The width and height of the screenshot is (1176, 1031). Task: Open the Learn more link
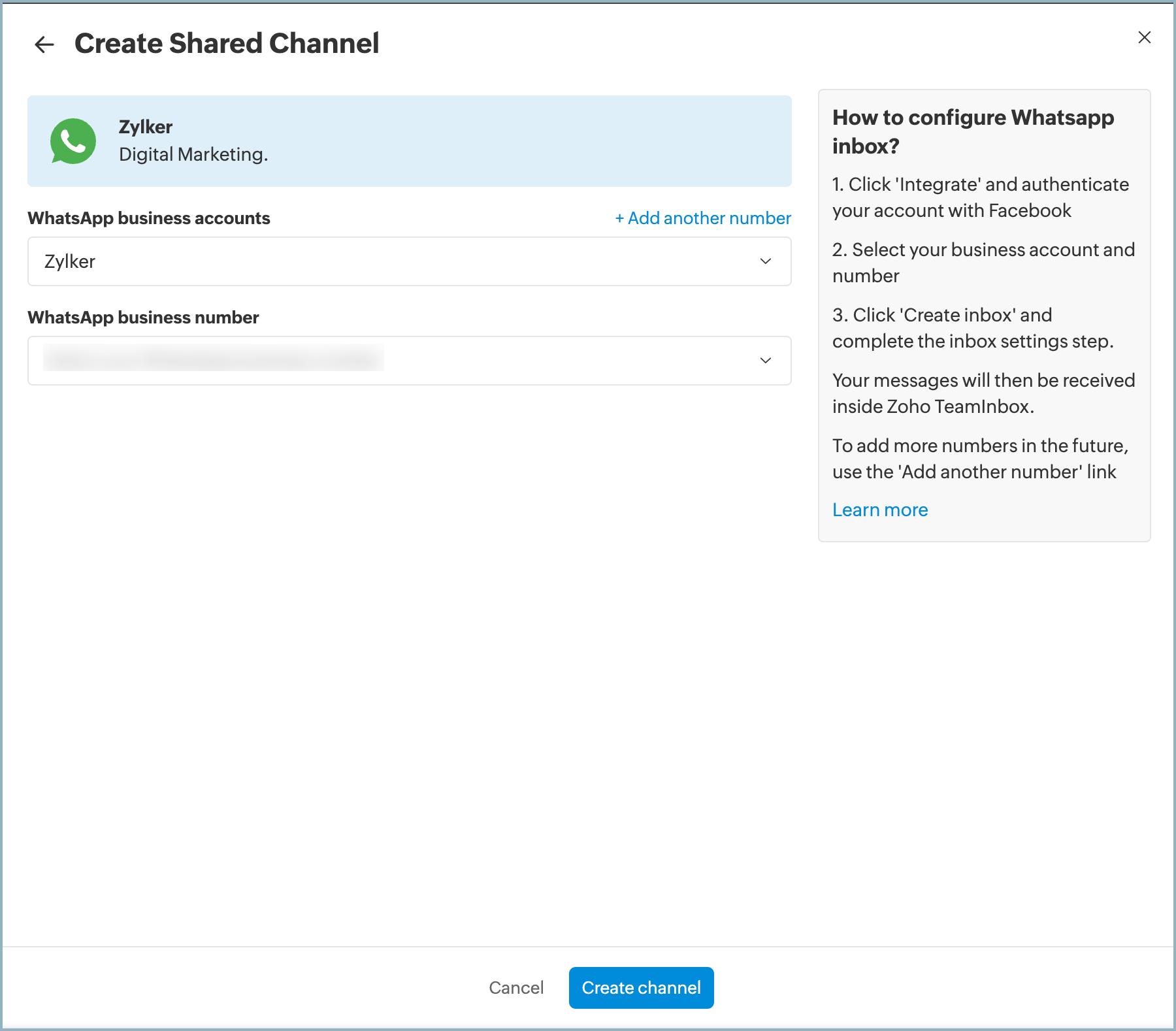[879, 510]
